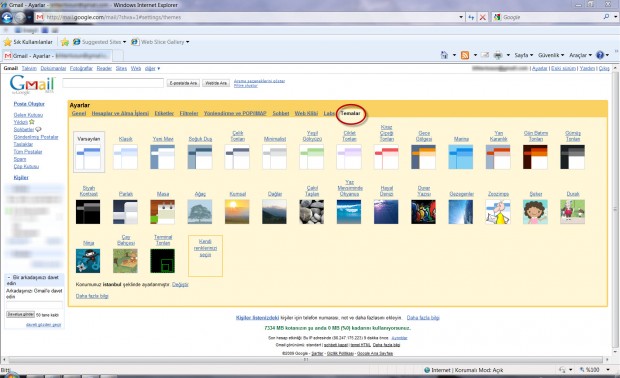Switch to the Temalar settings tab

(350, 113)
